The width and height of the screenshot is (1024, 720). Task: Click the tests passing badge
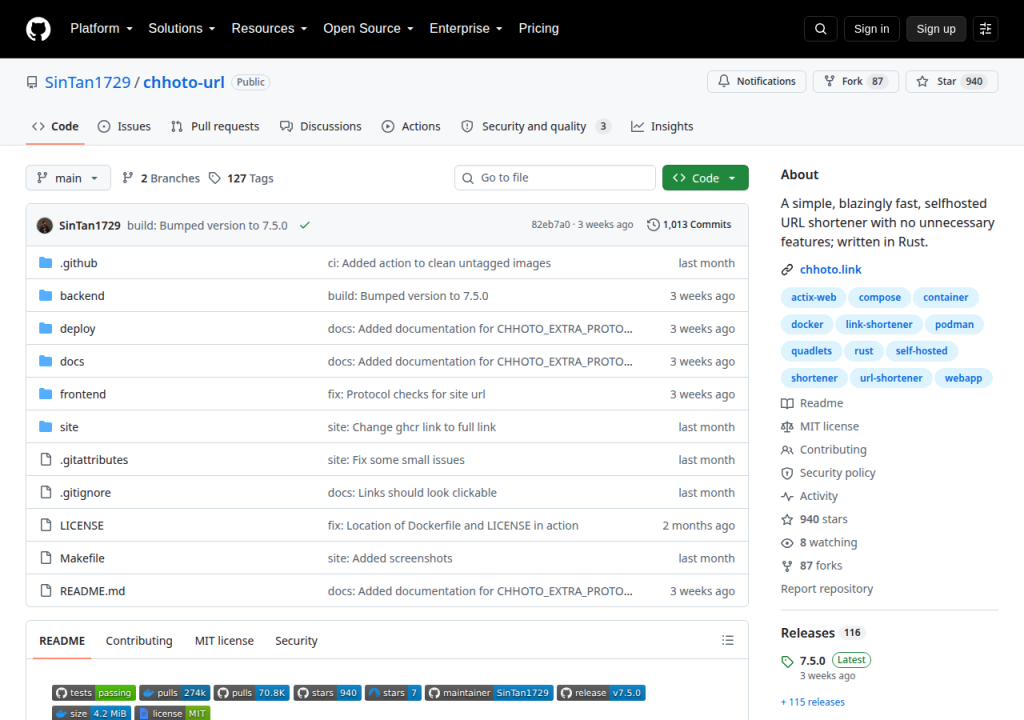tap(94, 693)
